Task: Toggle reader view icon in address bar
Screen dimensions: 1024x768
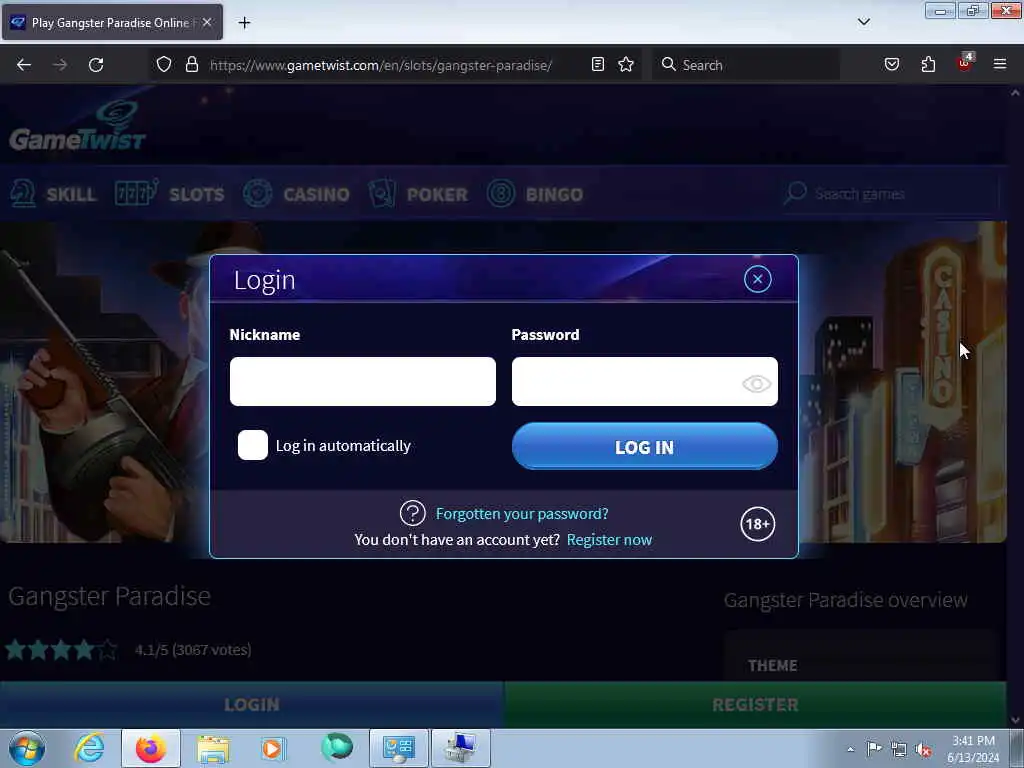Action: (598, 65)
